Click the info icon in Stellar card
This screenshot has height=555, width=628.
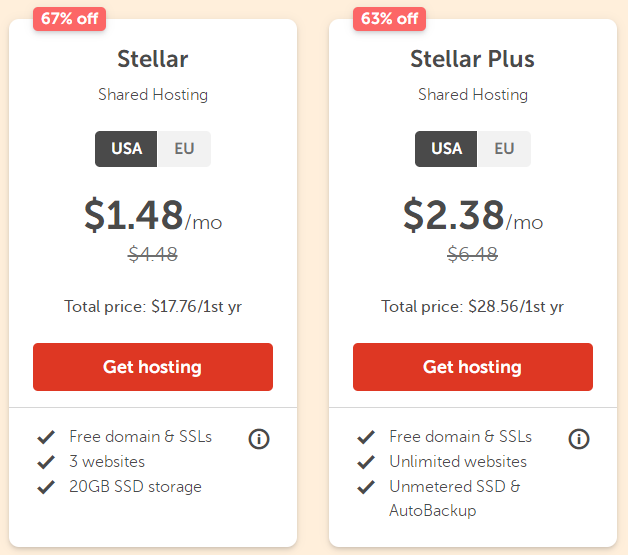[259, 438]
